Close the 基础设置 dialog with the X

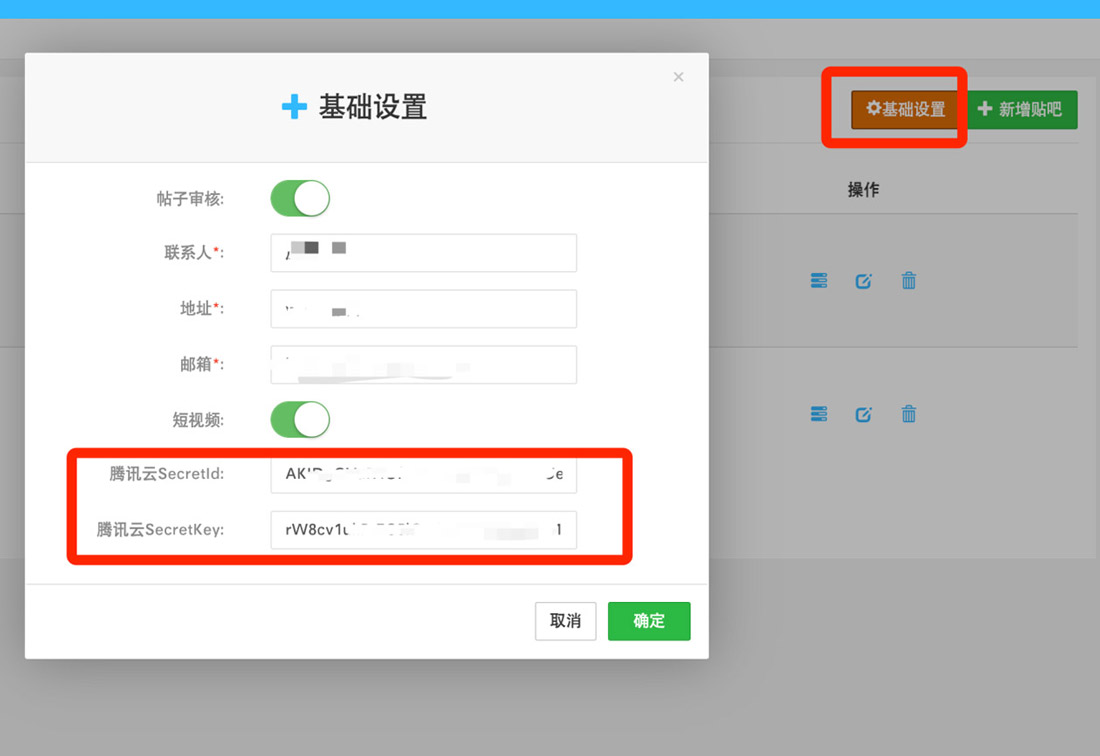tap(678, 77)
